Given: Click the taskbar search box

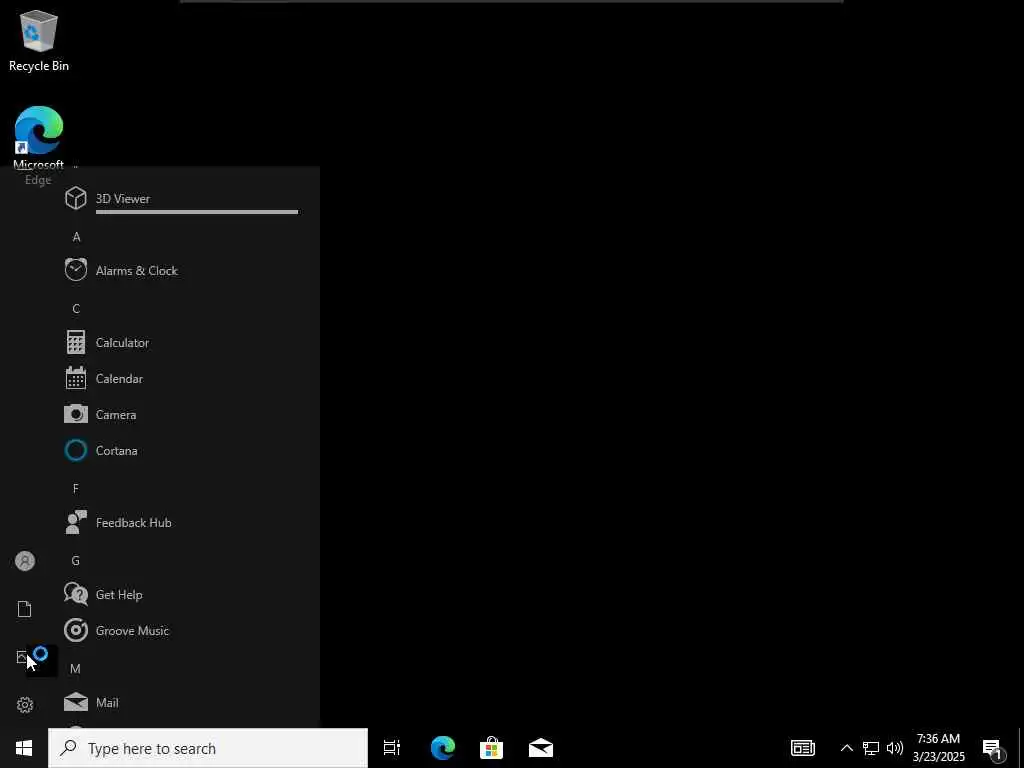Looking at the screenshot, I should pyautogui.click(x=208, y=748).
